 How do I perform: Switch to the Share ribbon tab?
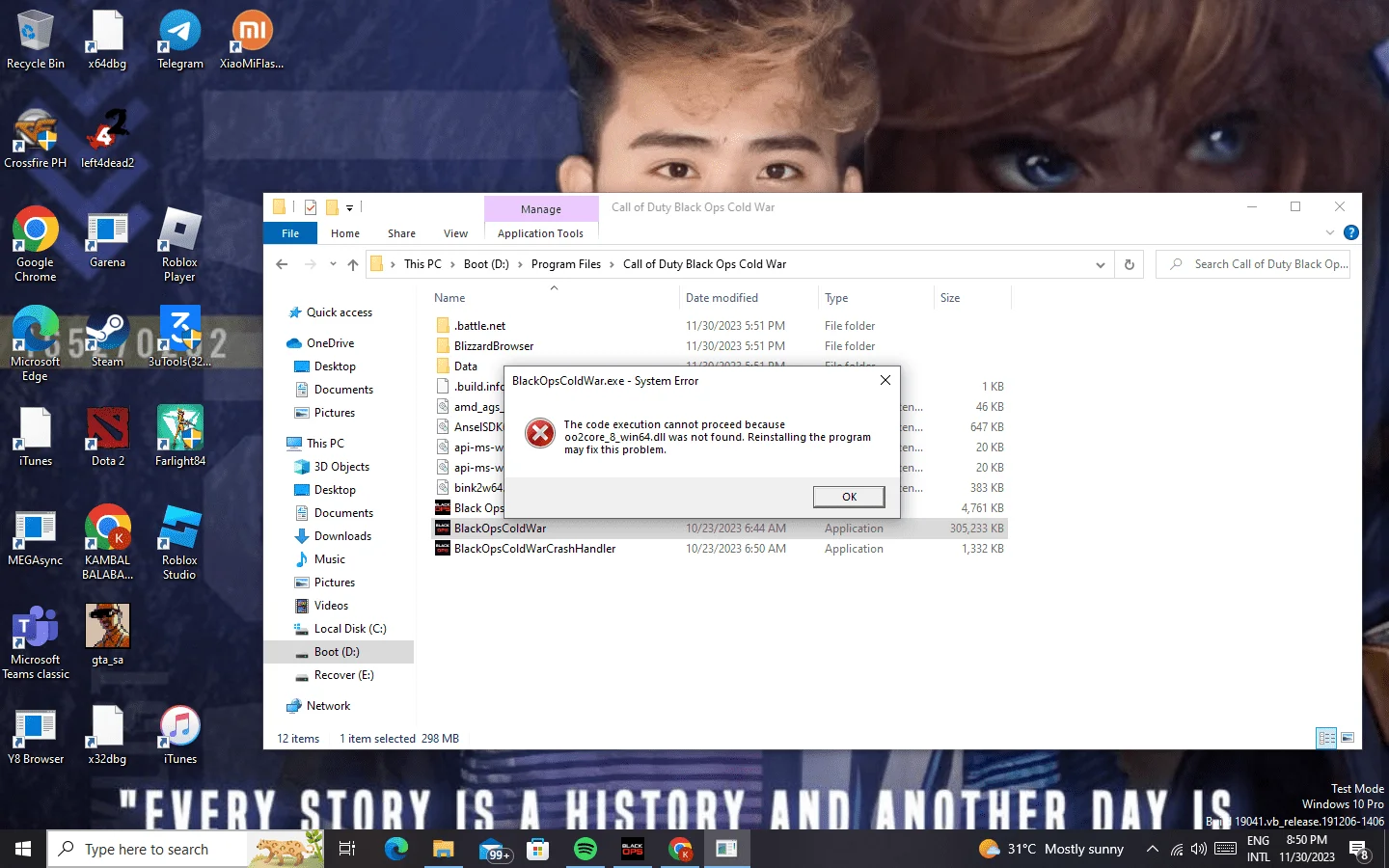401,233
